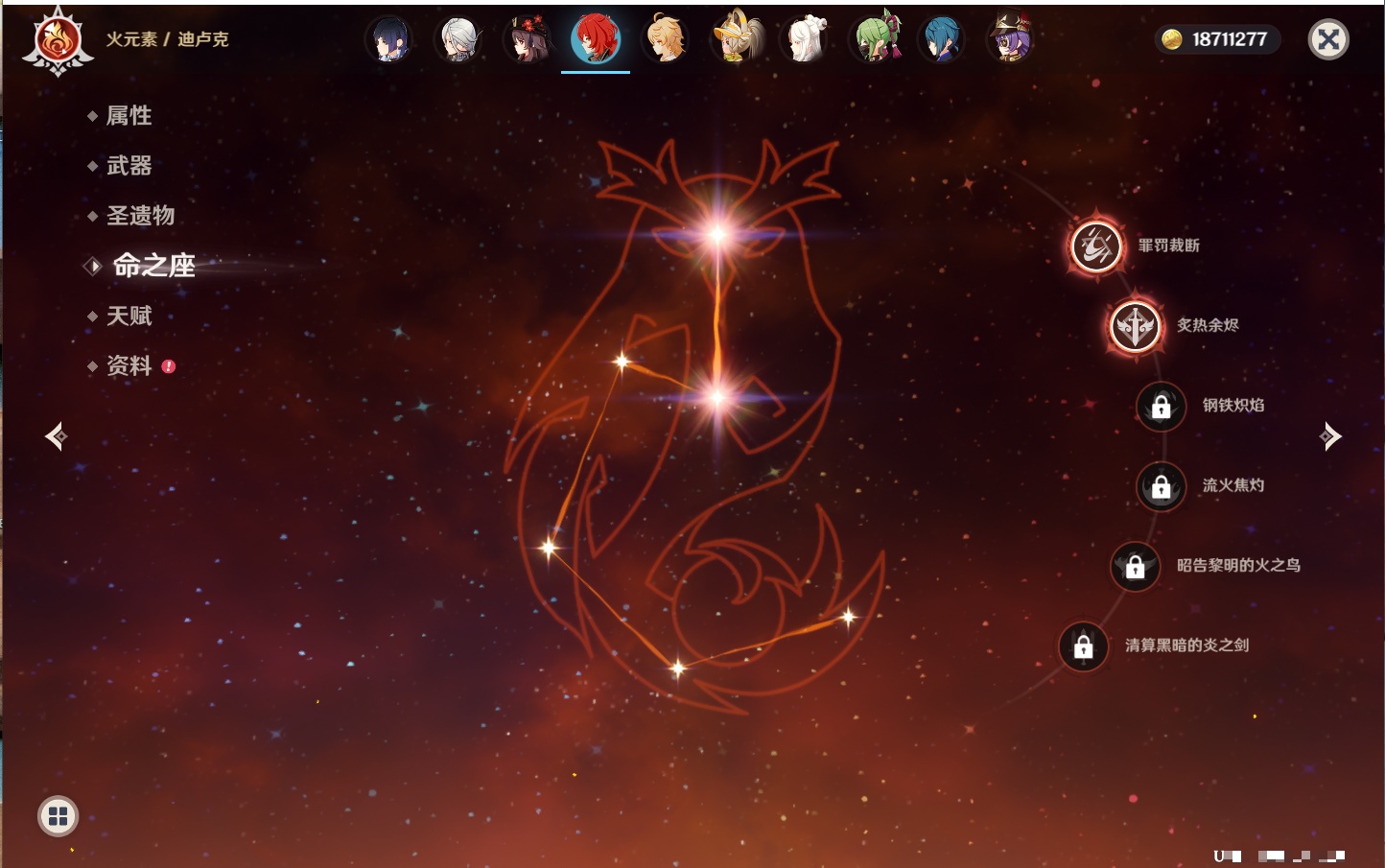Open the 属性 attributes tab
This screenshot has height=868, width=1385.
(x=129, y=116)
